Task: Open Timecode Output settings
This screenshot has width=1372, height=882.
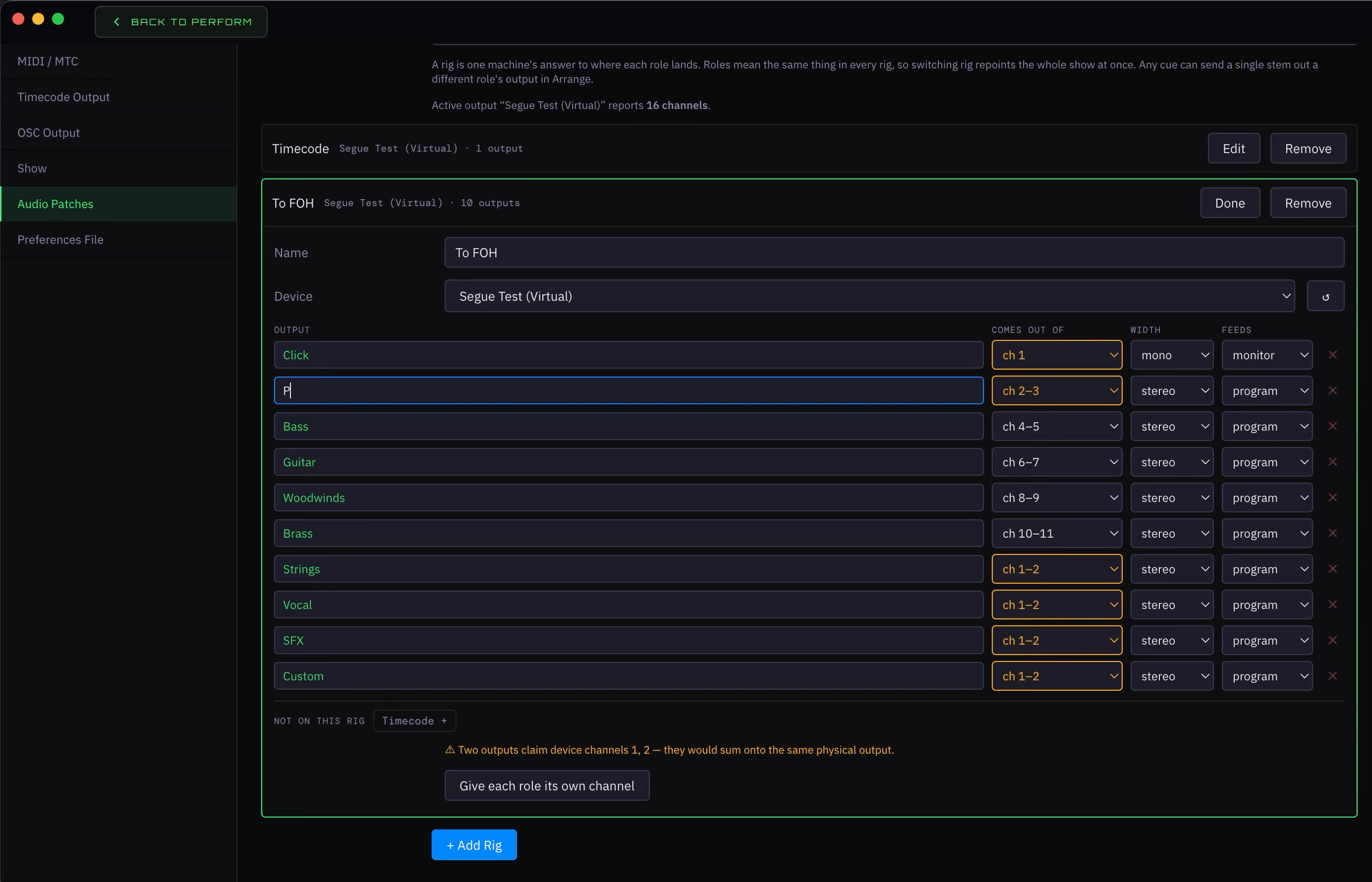Action: click(118, 97)
